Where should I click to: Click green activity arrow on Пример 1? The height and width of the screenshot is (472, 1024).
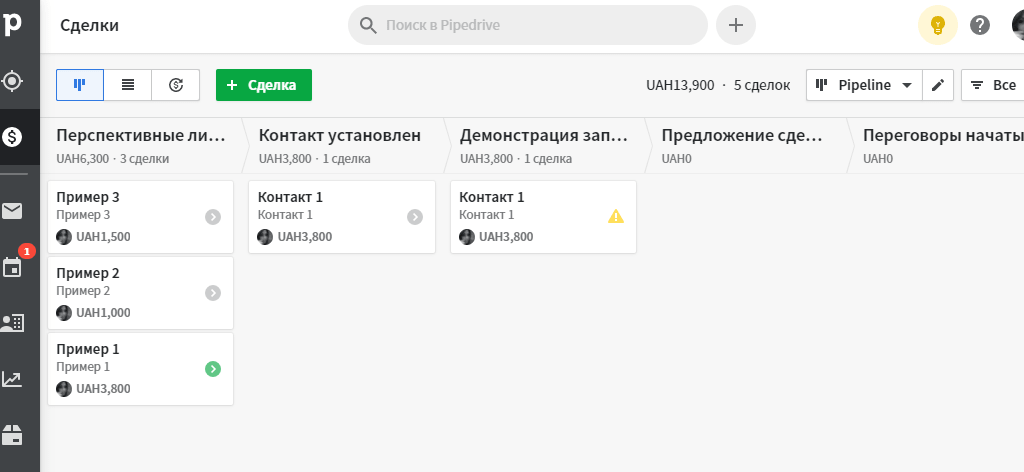click(x=213, y=369)
